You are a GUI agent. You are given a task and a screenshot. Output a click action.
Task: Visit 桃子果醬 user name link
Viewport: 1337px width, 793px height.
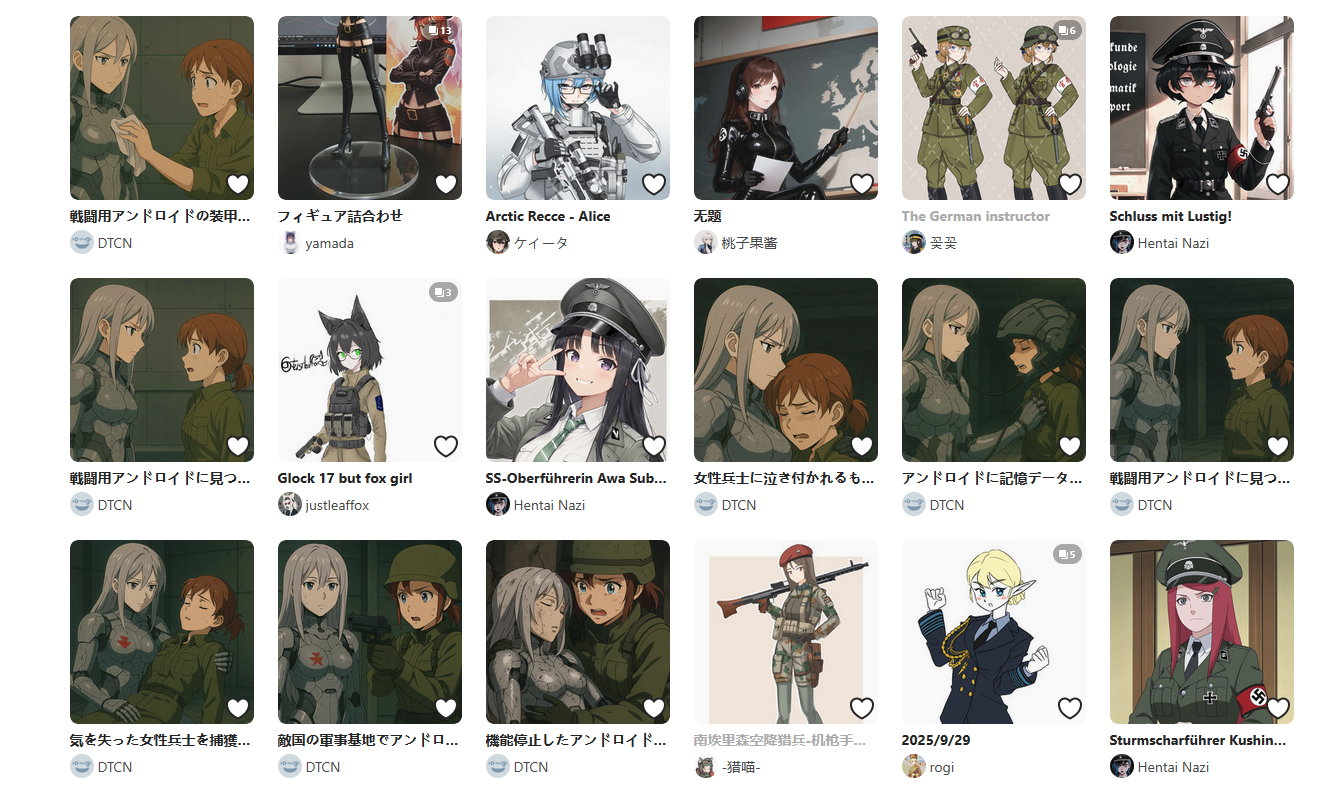coord(750,242)
